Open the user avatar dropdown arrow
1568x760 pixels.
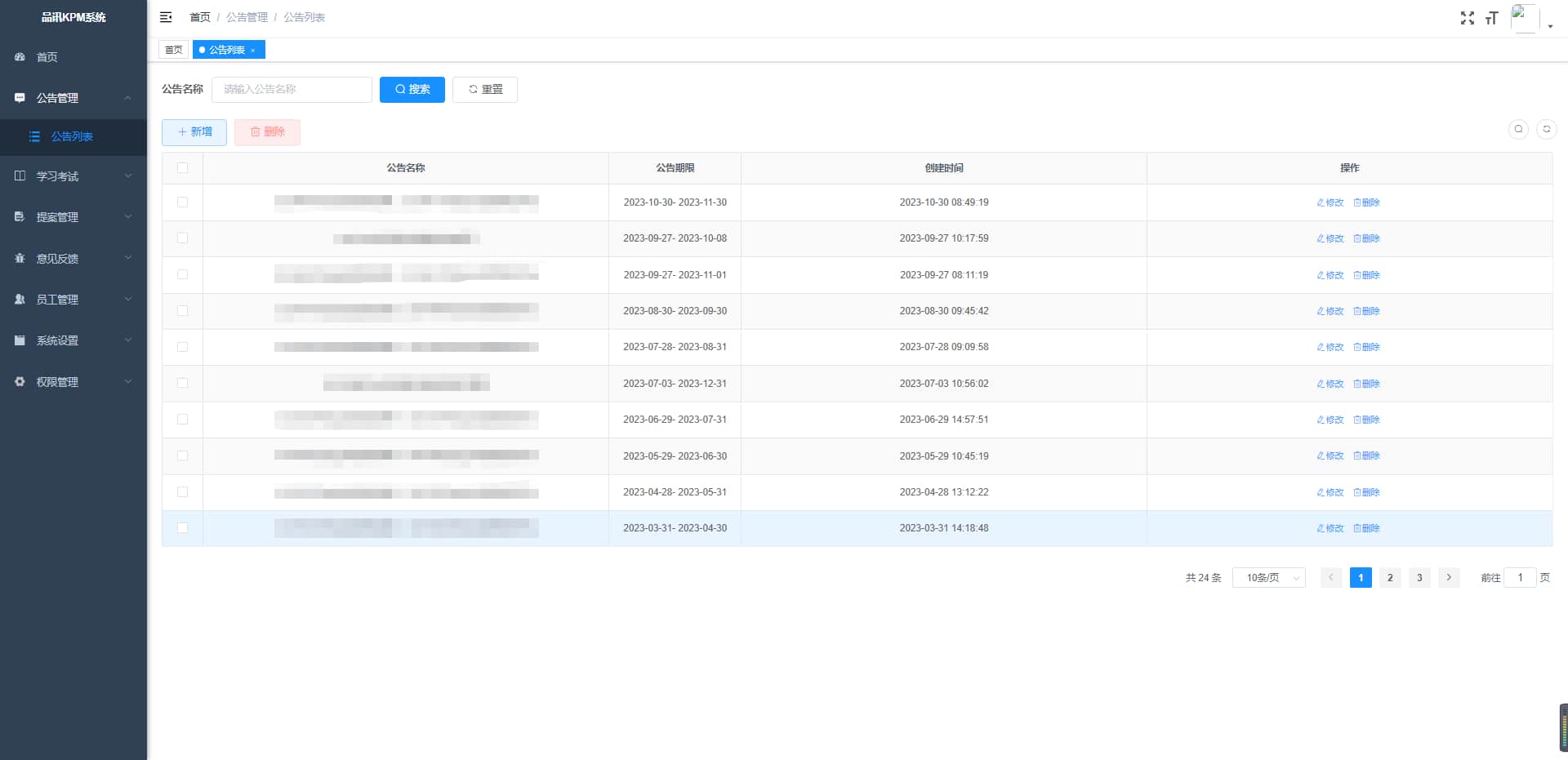click(x=1550, y=27)
